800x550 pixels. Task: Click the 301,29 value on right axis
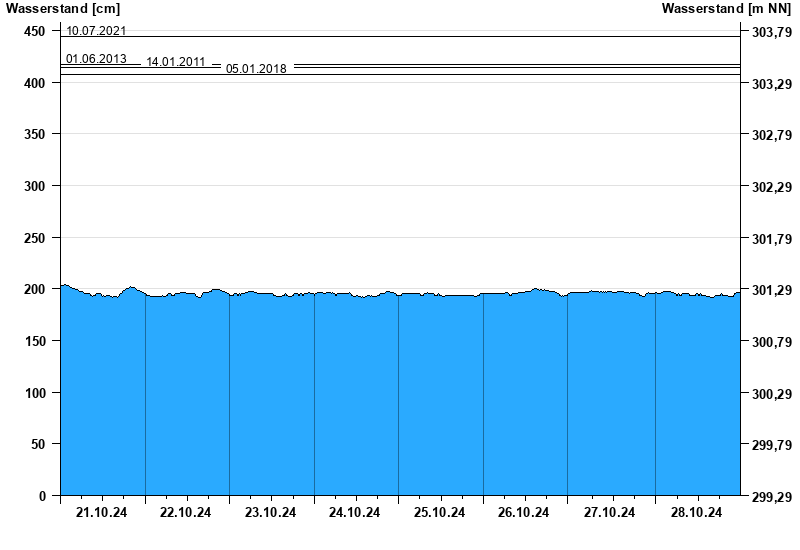click(x=771, y=290)
